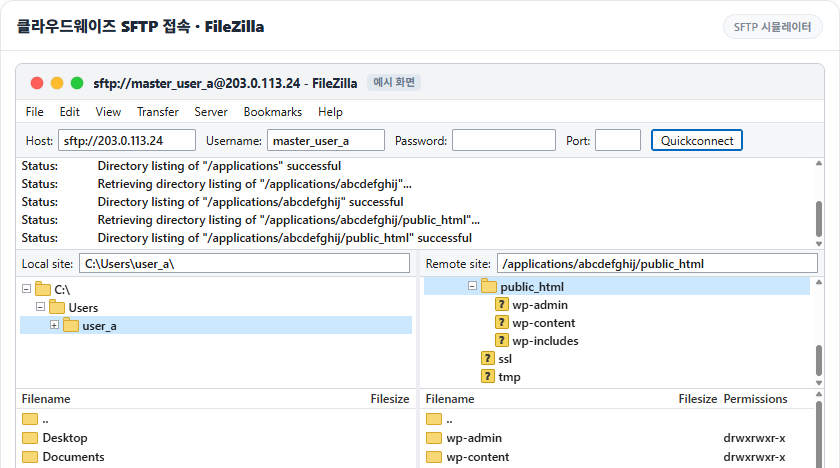Click the Quickconnect button
Viewport: 840px width, 468px height.
(x=696, y=140)
